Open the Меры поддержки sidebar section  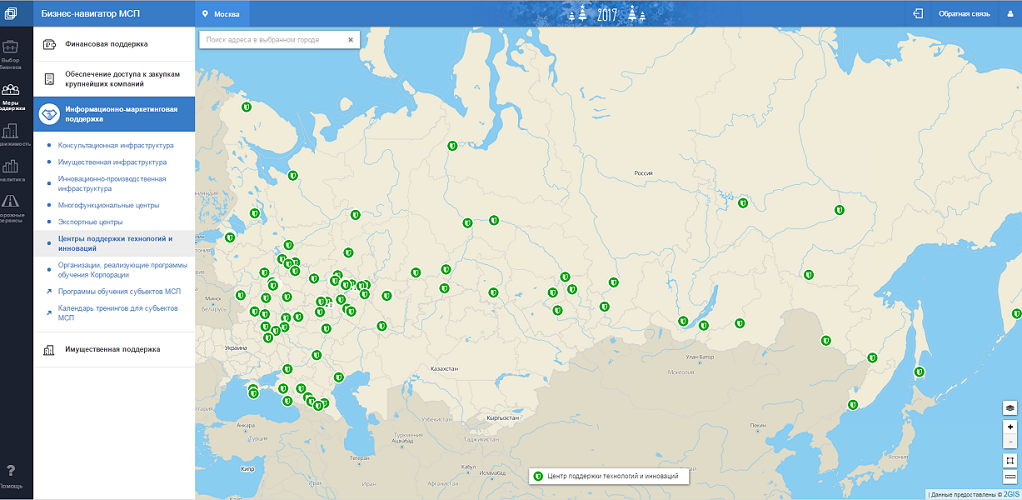12,95
